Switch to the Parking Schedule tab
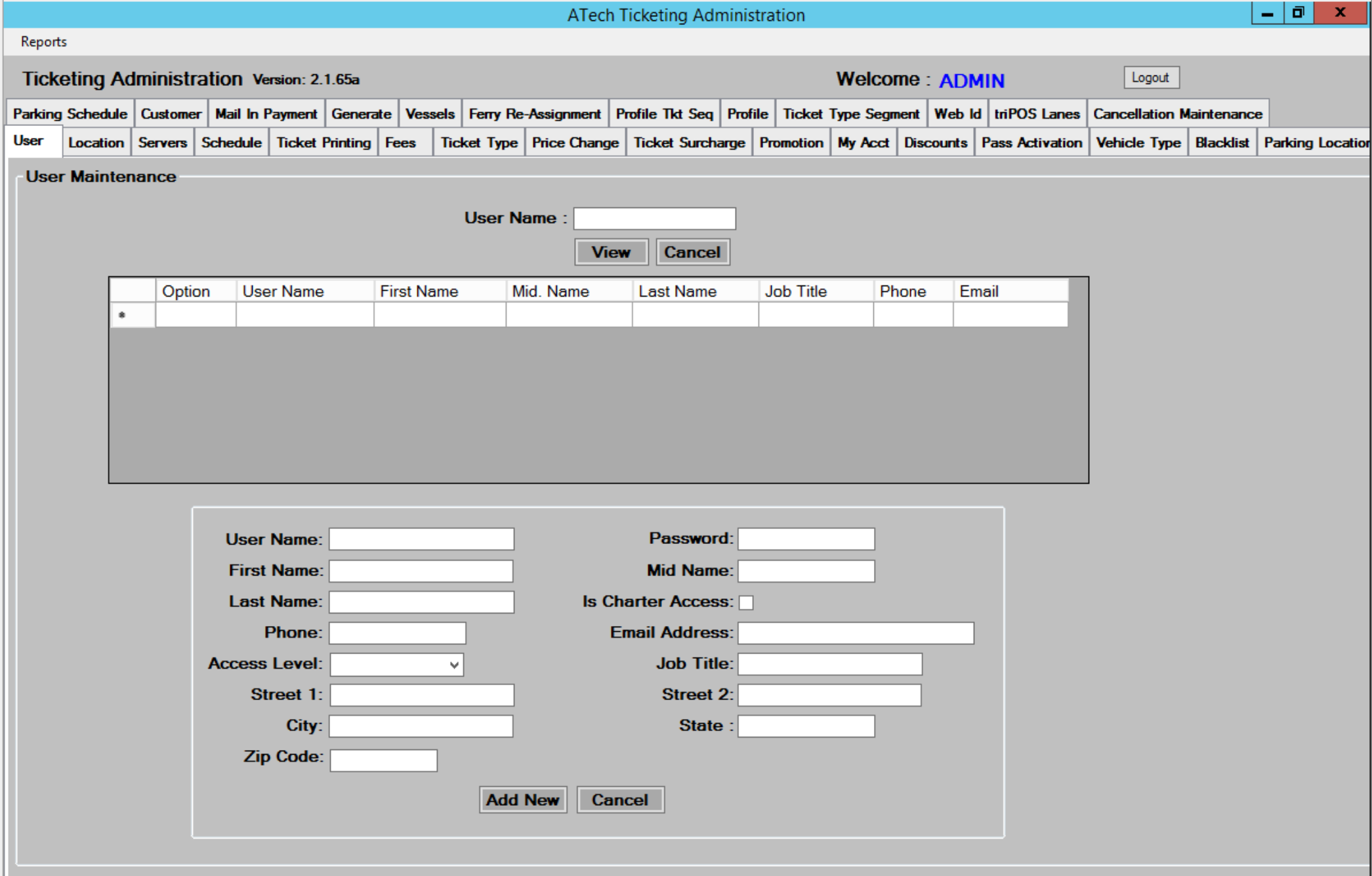 (x=70, y=114)
